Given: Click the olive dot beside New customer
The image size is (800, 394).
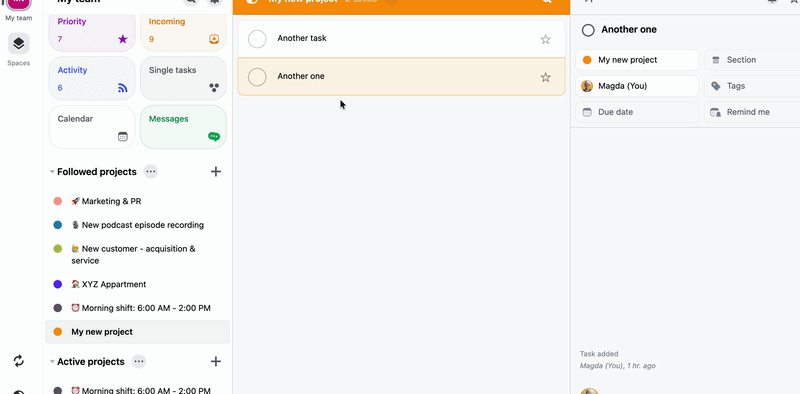Looking at the screenshot, I should tap(58, 249).
